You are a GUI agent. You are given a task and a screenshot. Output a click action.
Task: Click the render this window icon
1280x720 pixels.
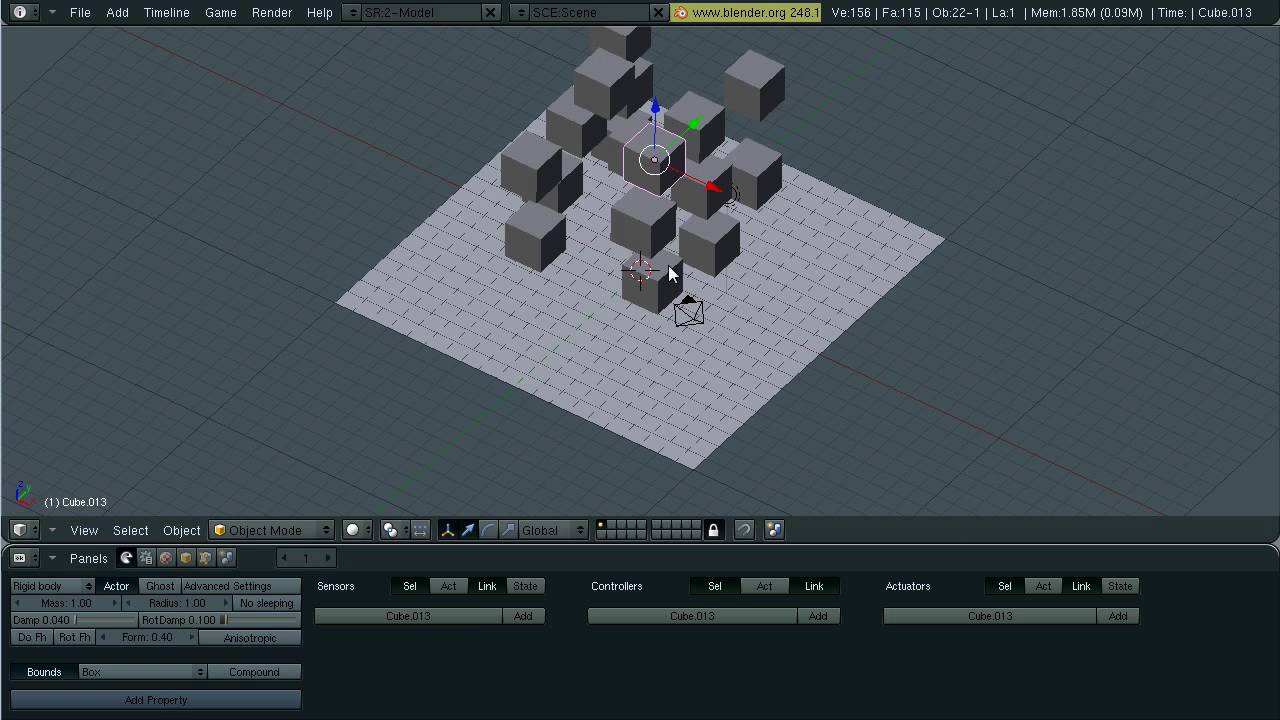(x=775, y=530)
